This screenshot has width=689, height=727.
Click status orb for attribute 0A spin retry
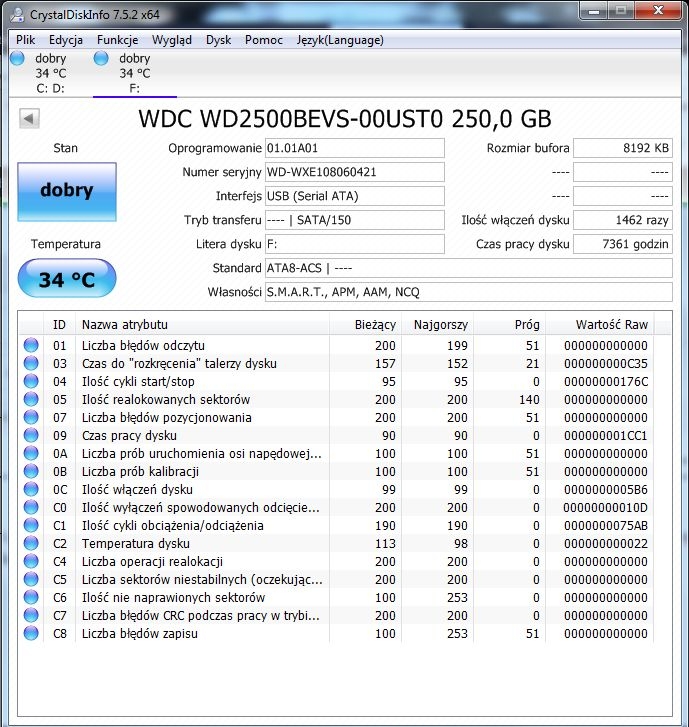pyautogui.click(x=31, y=453)
